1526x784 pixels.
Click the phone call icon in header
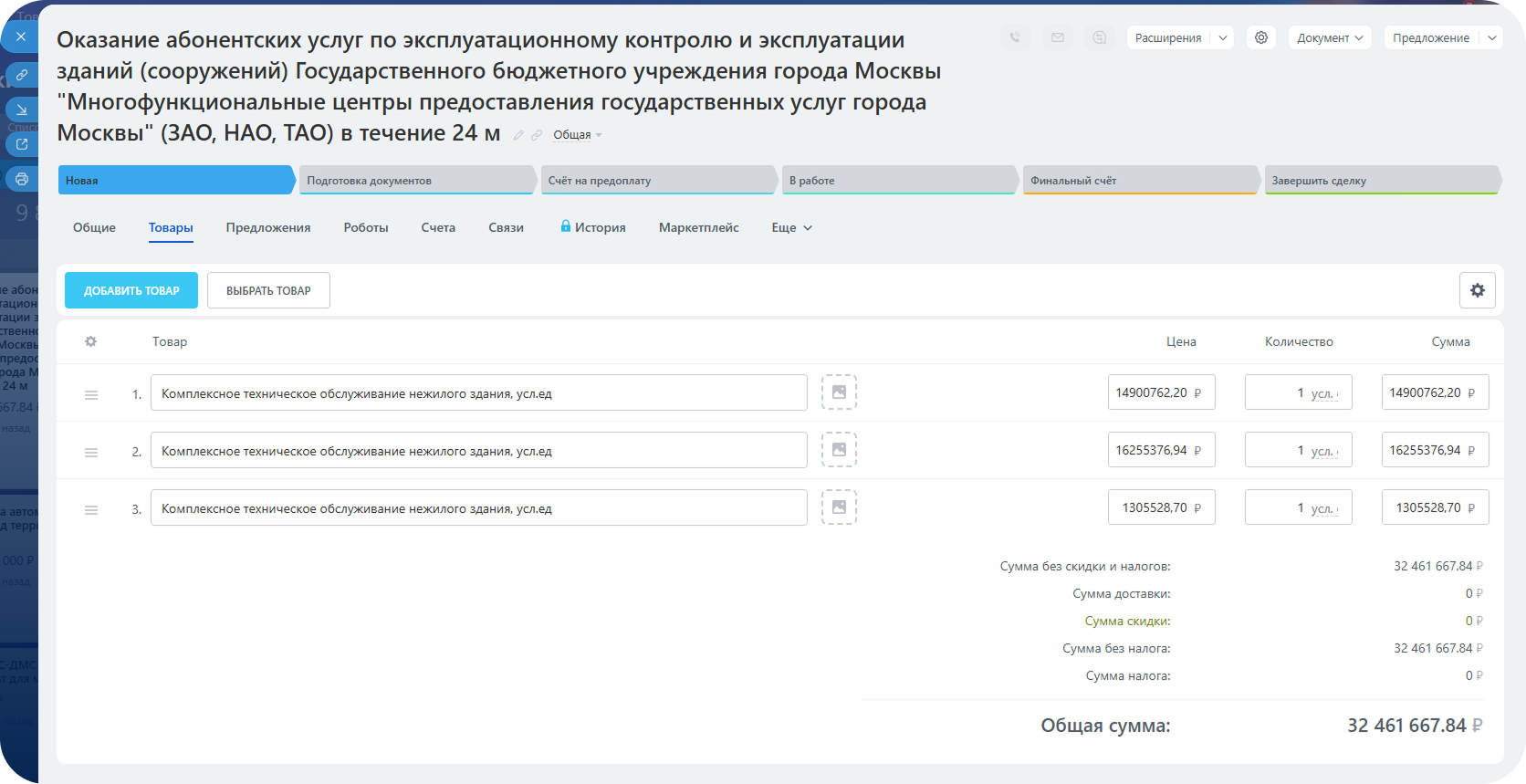tap(1014, 37)
